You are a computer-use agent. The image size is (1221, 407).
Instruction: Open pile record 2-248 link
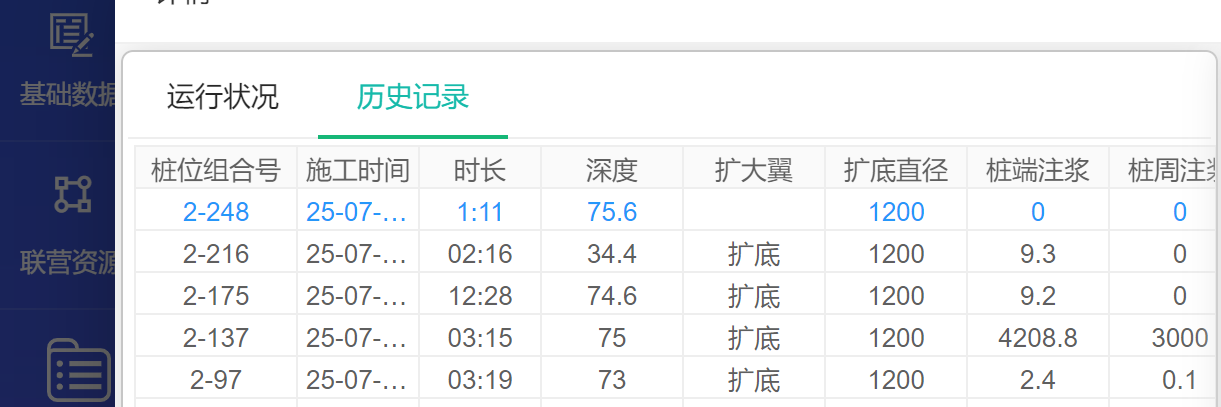pos(216,212)
